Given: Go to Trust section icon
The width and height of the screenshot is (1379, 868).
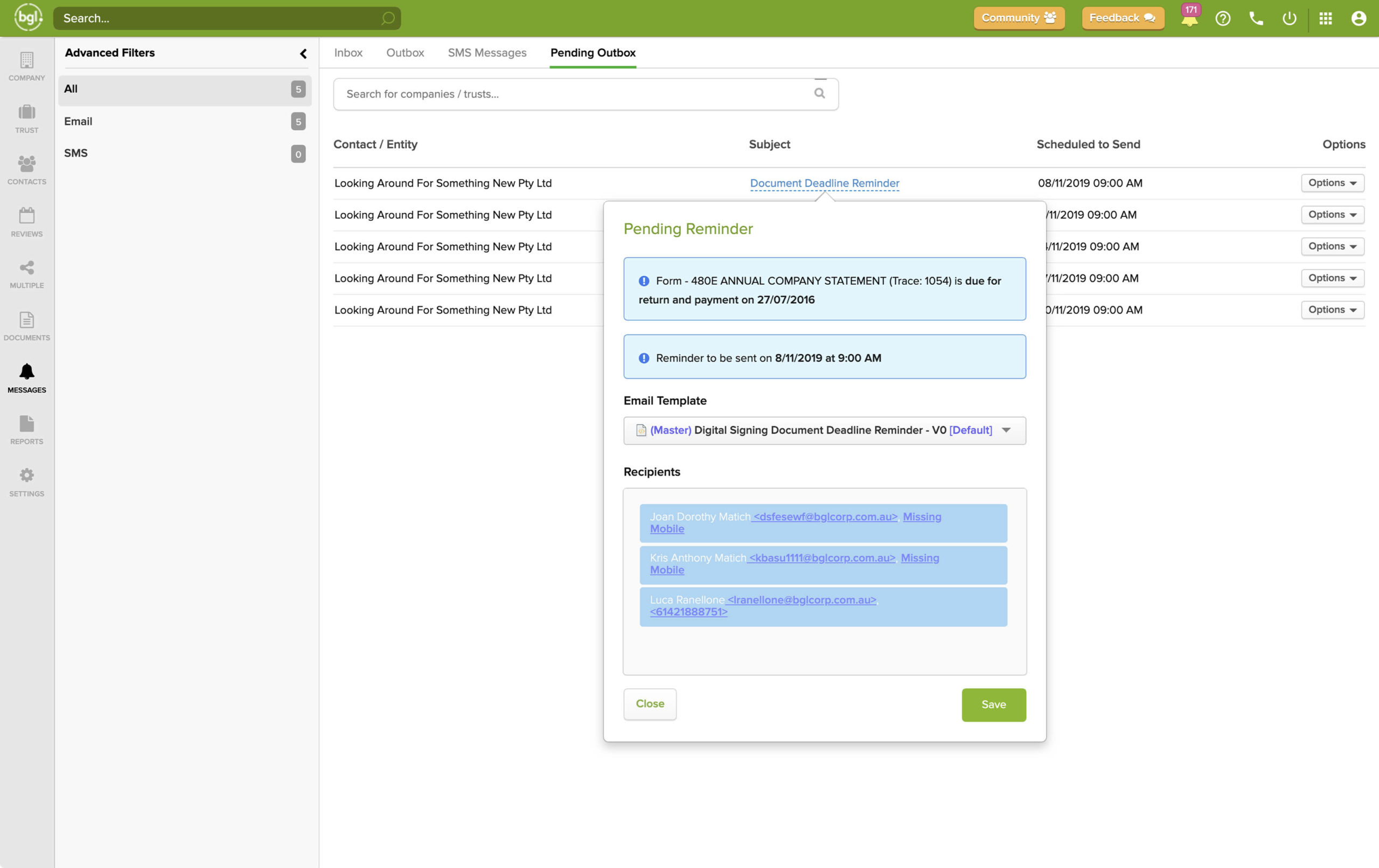Looking at the screenshot, I should pyautogui.click(x=26, y=118).
